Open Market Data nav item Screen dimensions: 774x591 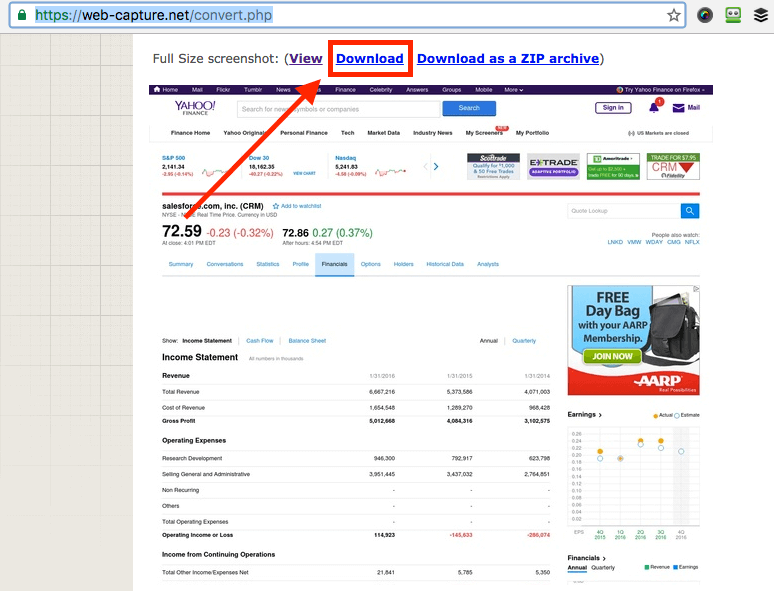384,133
